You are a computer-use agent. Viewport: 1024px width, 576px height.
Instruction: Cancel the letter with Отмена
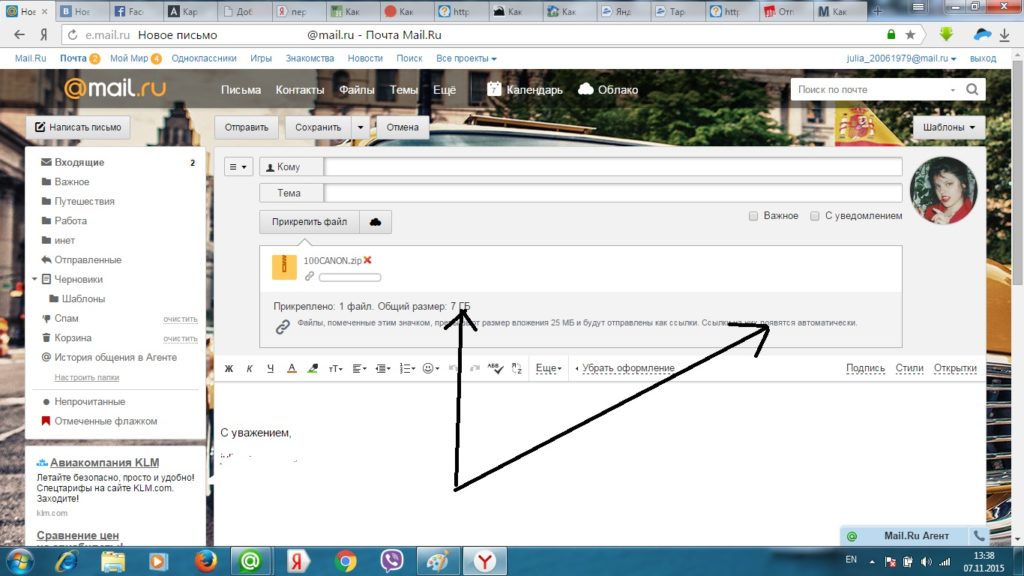click(402, 127)
